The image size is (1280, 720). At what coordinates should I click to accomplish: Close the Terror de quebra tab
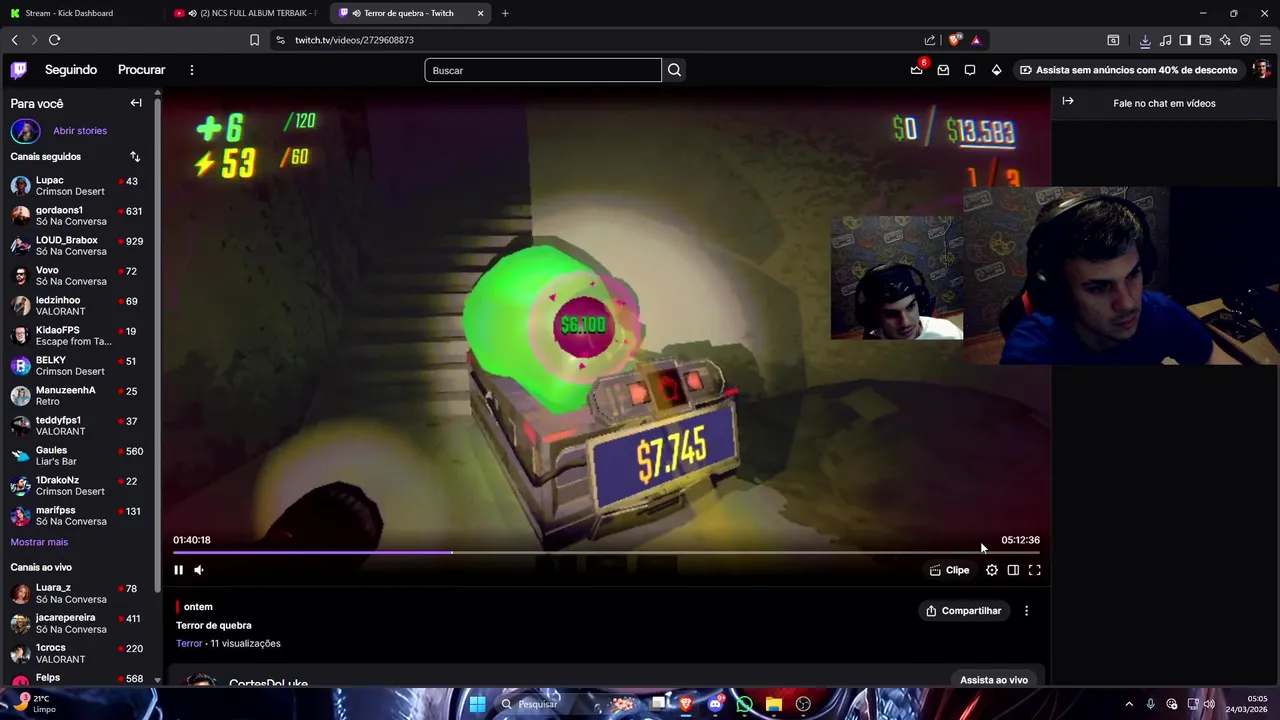coord(481,13)
